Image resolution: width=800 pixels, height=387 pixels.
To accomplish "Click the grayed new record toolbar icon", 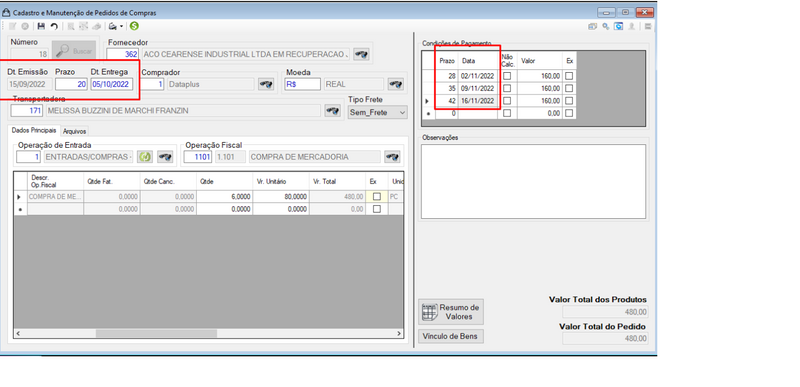I will click(x=12, y=26).
